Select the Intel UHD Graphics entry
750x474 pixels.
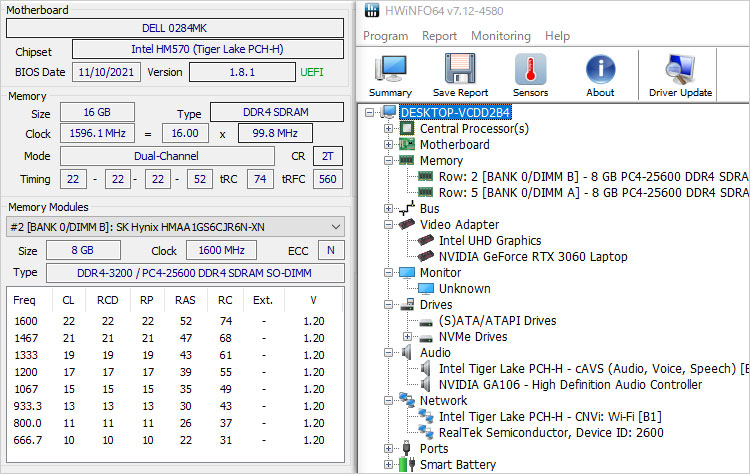490,240
